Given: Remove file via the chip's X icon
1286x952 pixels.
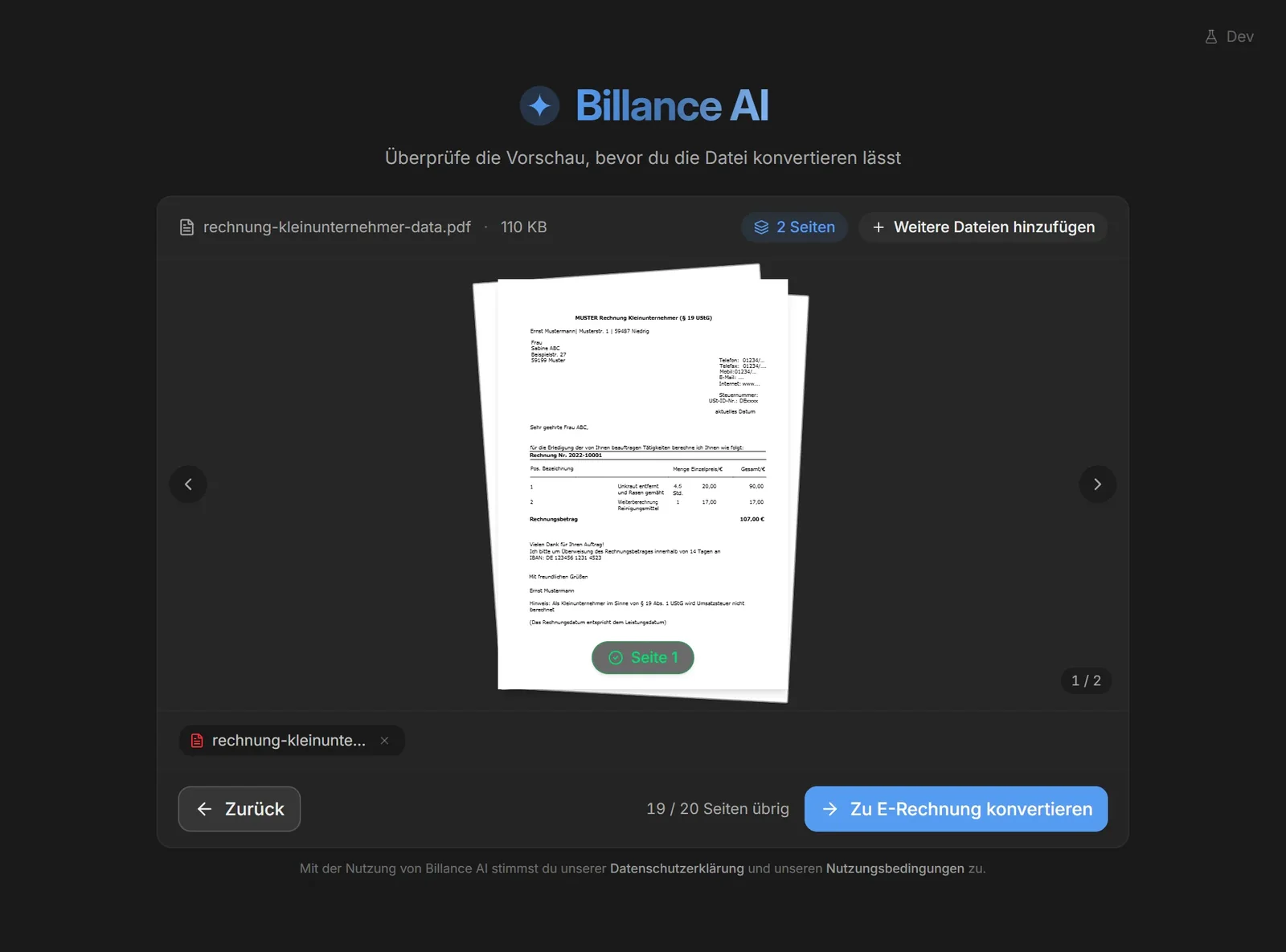Looking at the screenshot, I should pyautogui.click(x=384, y=741).
